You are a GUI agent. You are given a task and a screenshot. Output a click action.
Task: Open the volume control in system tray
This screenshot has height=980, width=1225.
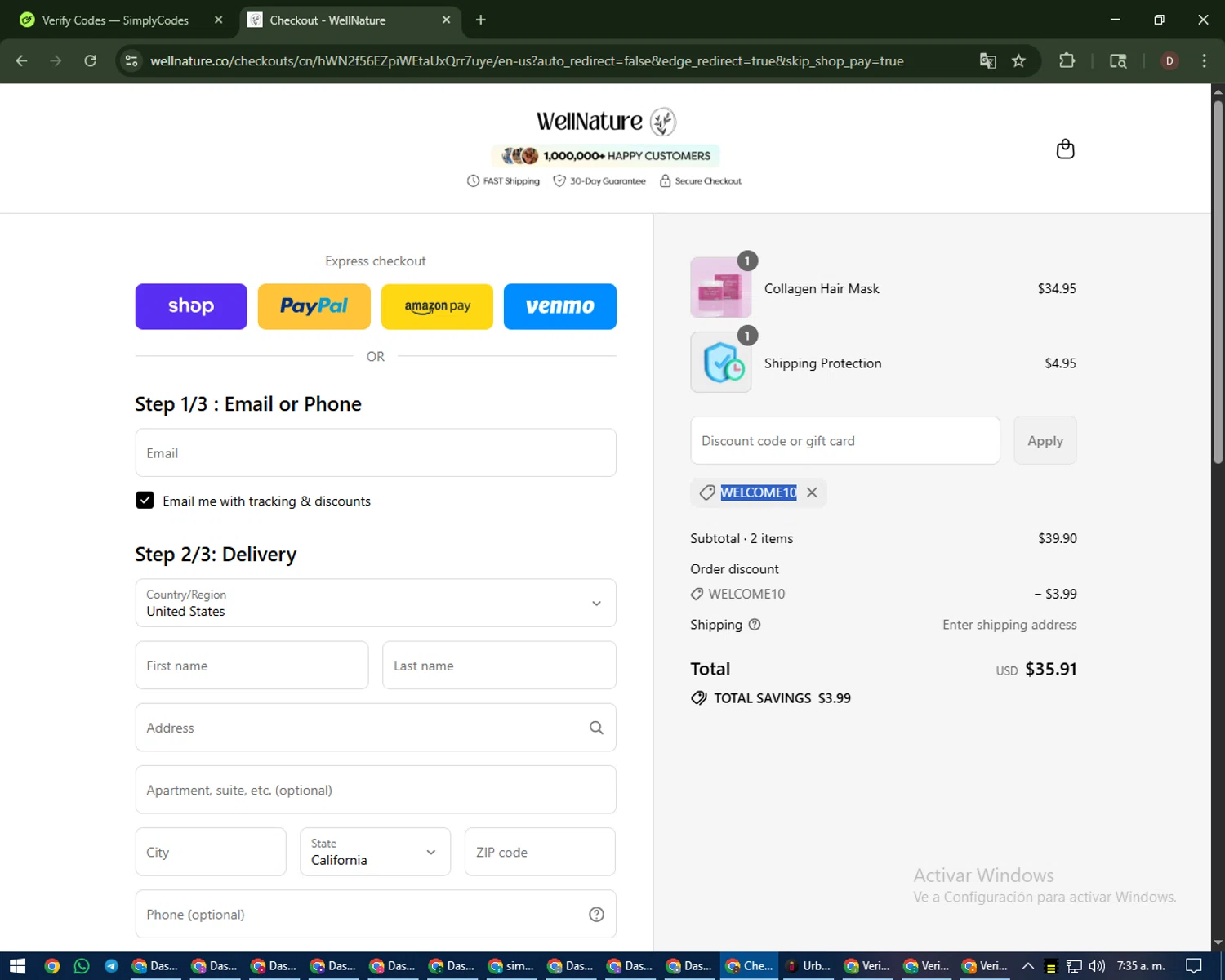(1096, 966)
